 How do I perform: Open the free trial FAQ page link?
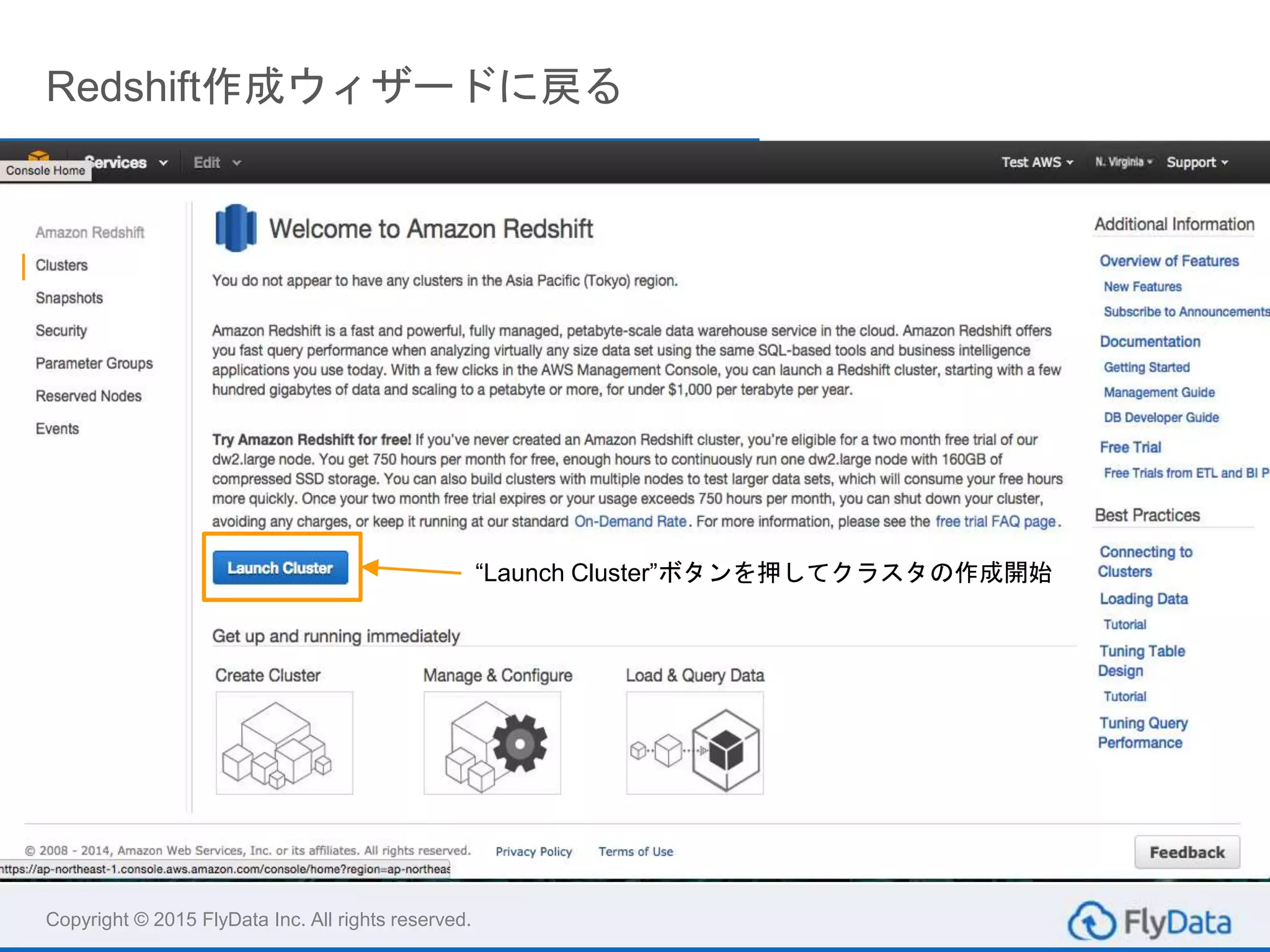tap(995, 521)
